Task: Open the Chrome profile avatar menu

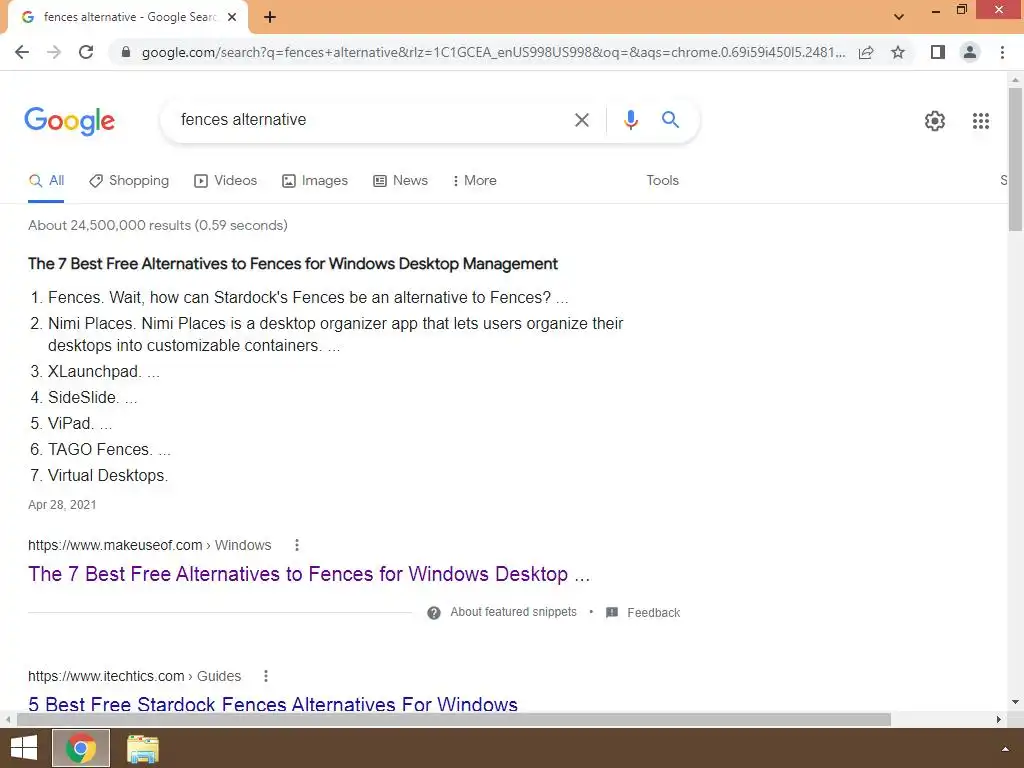Action: (x=970, y=52)
